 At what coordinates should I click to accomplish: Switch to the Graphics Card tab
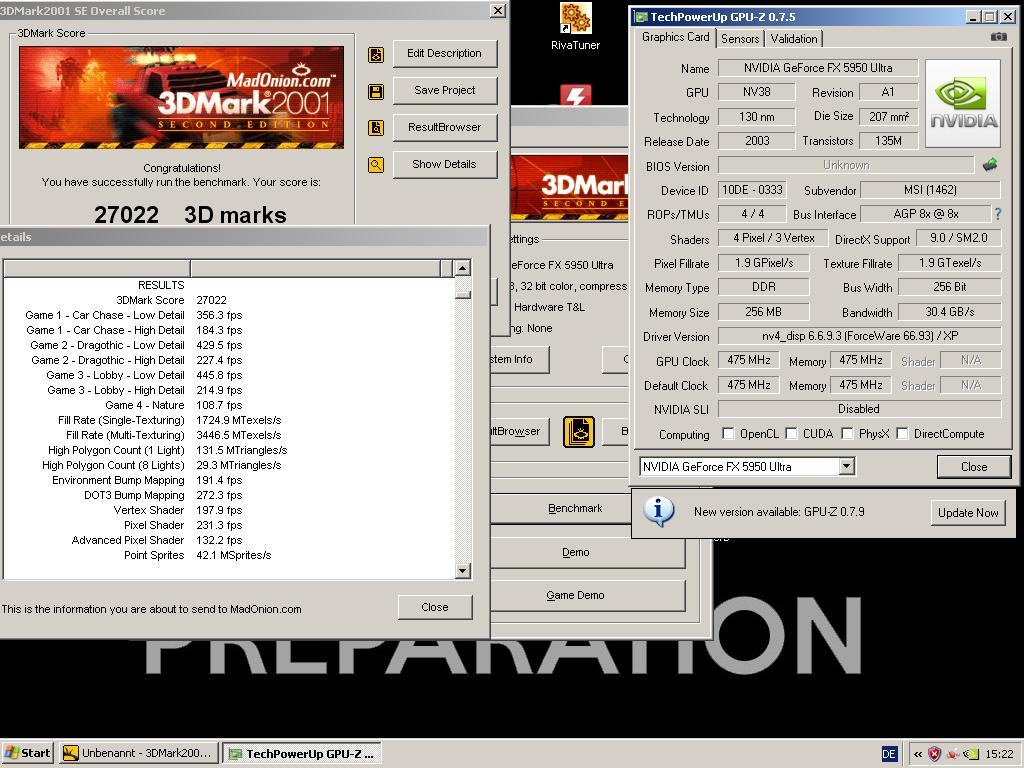(x=675, y=37)
